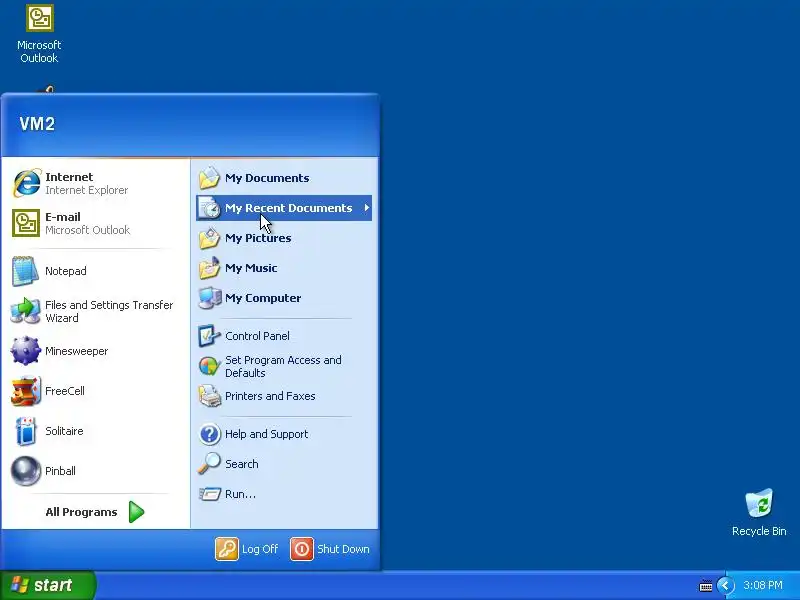
Task: Click the Set Program Access and Defaults icon
Action: [x=209, y=366]
